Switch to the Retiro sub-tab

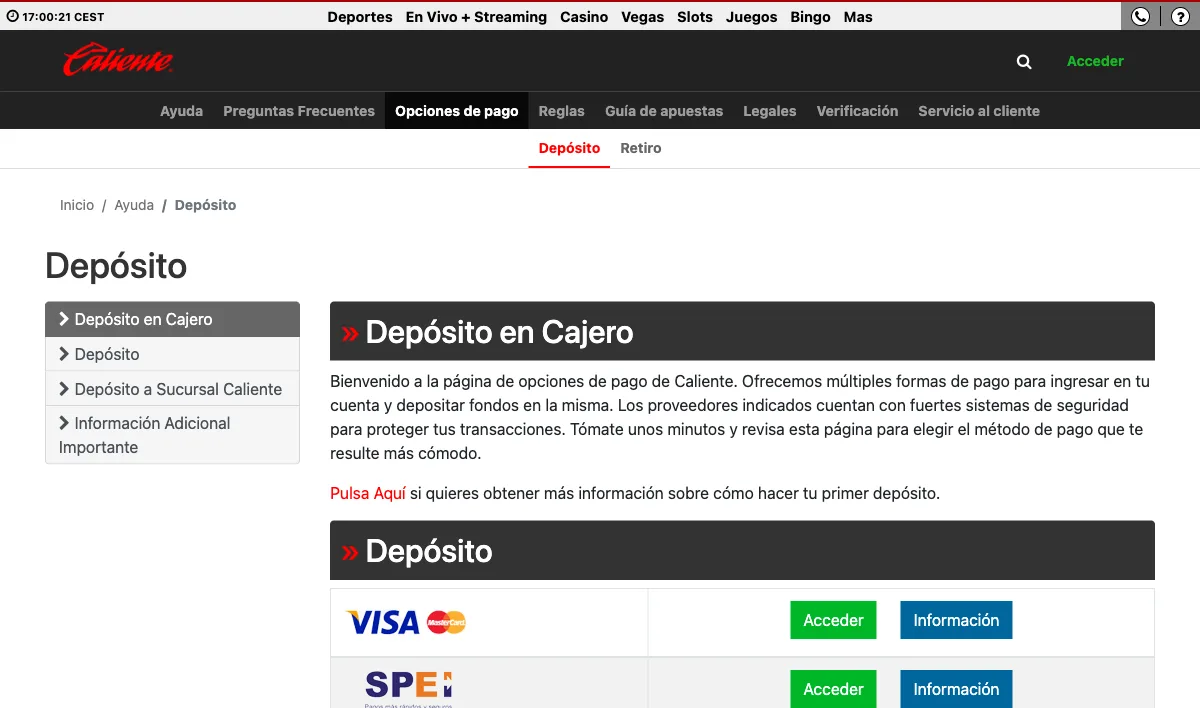[x=641, y=148]
